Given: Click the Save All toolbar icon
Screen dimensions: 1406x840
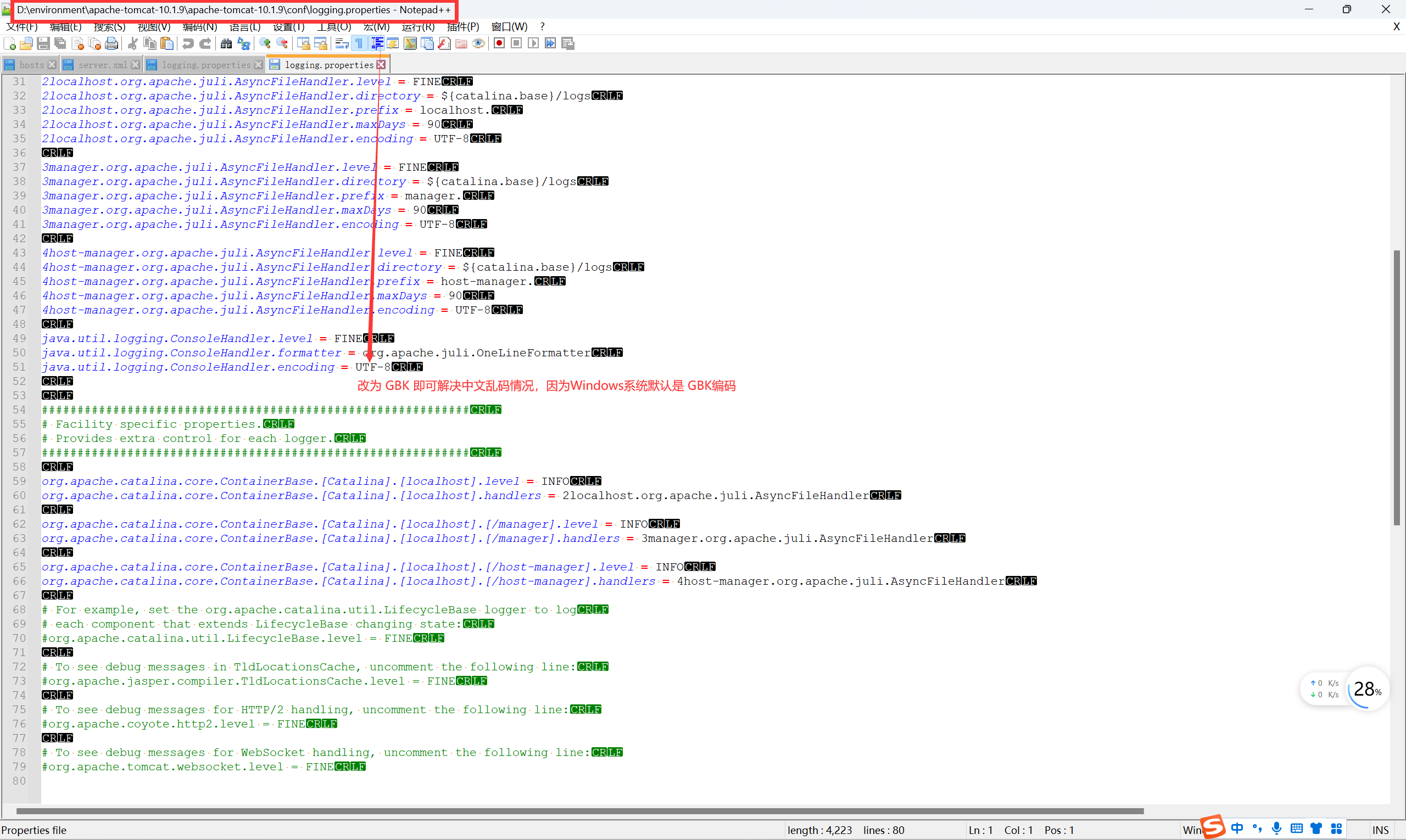Looking at the screenshot, I should coord(60,43).
